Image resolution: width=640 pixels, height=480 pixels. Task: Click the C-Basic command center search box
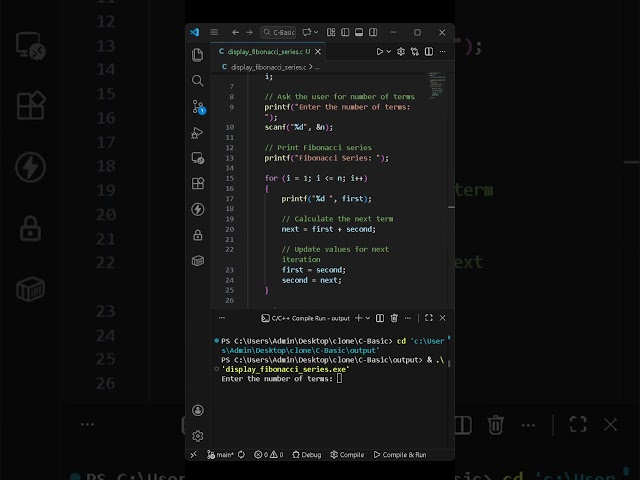tap(278, 32)
